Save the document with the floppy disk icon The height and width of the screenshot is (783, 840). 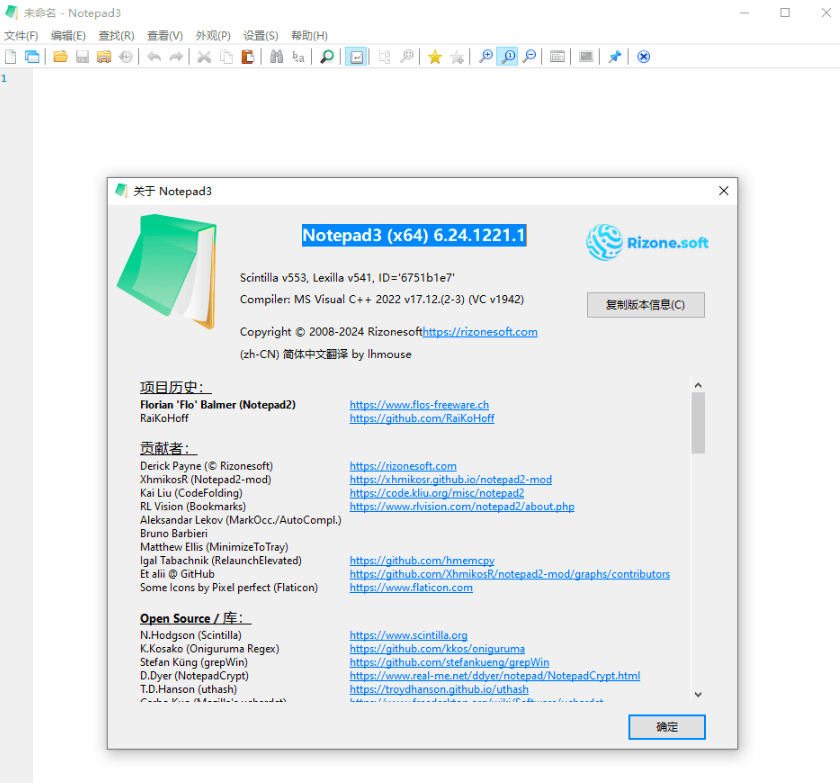(x=82, y=57)
